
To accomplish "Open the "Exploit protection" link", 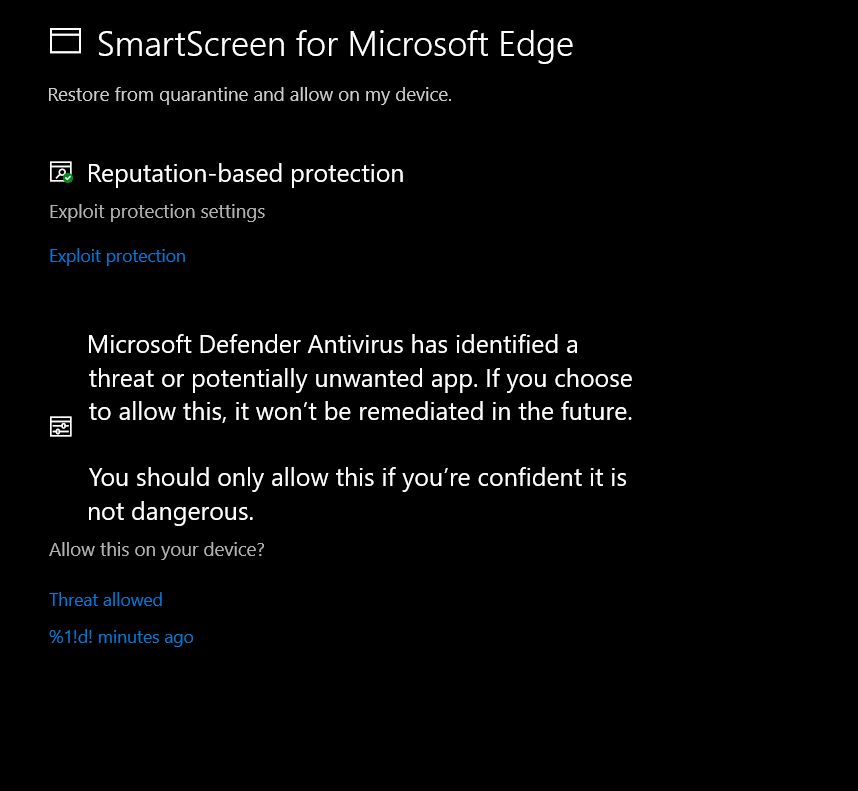I will tap(117, 256).
